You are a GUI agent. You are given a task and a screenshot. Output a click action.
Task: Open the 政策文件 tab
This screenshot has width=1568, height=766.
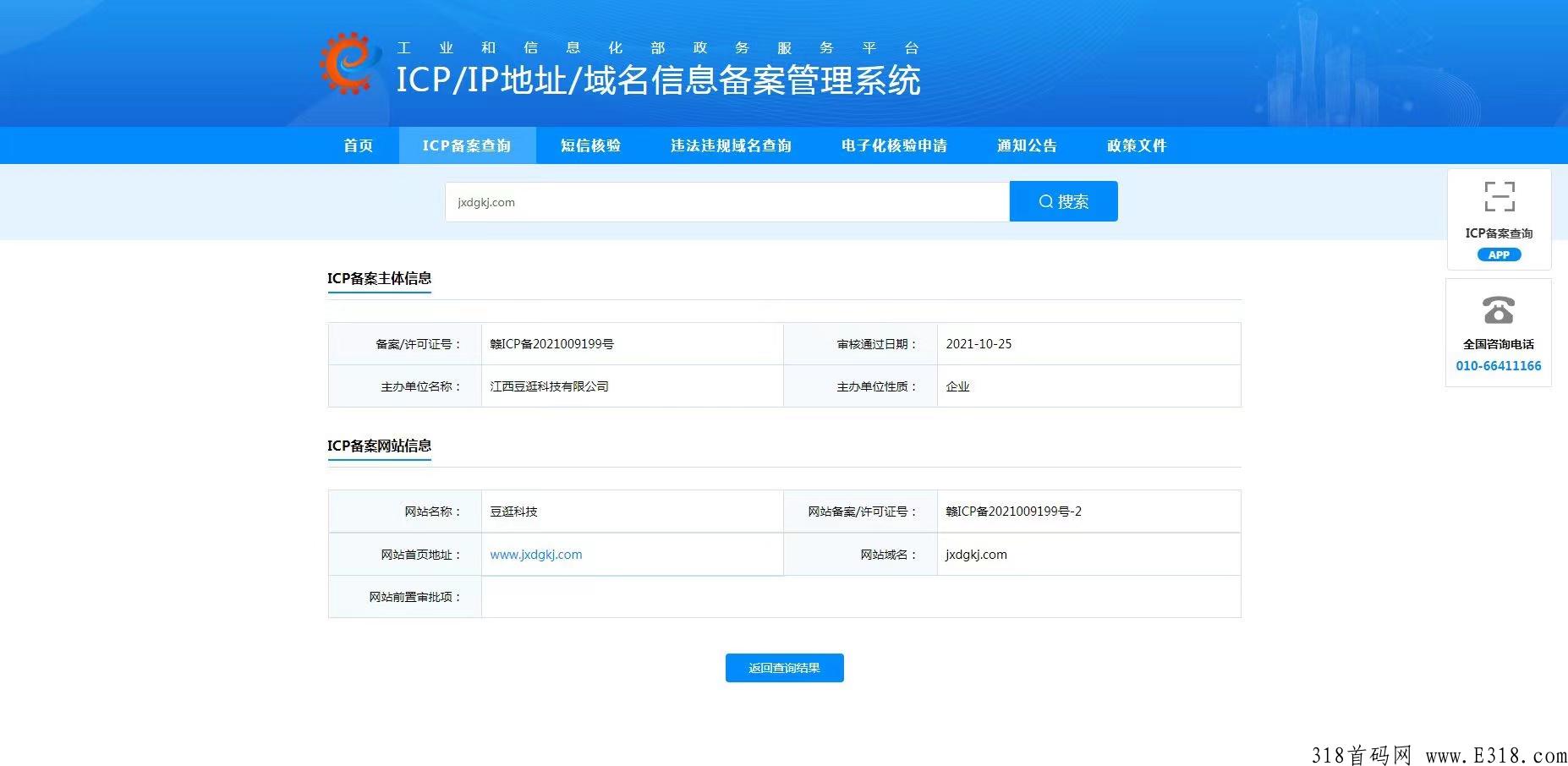click(1137, 145)
